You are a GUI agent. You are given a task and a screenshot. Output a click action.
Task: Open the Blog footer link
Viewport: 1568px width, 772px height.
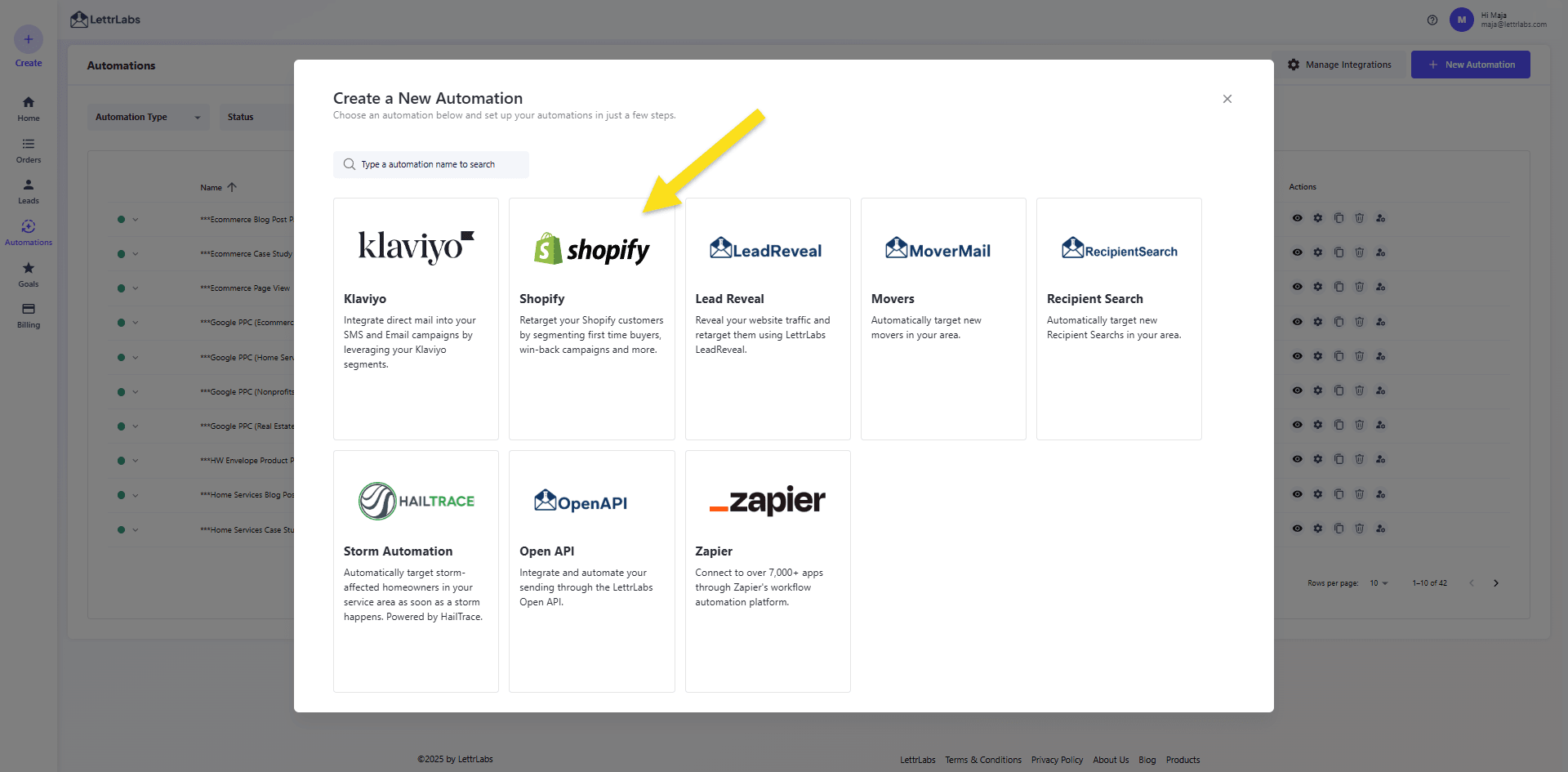point(1147,760)
